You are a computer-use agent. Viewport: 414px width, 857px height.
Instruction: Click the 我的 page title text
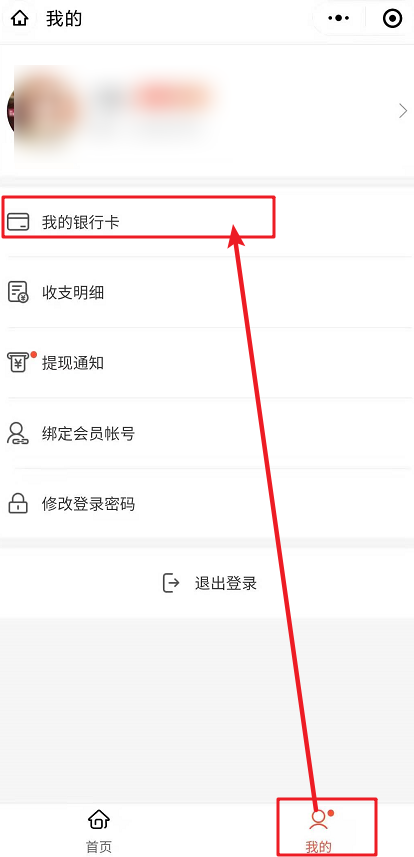[x=64, y=19]
